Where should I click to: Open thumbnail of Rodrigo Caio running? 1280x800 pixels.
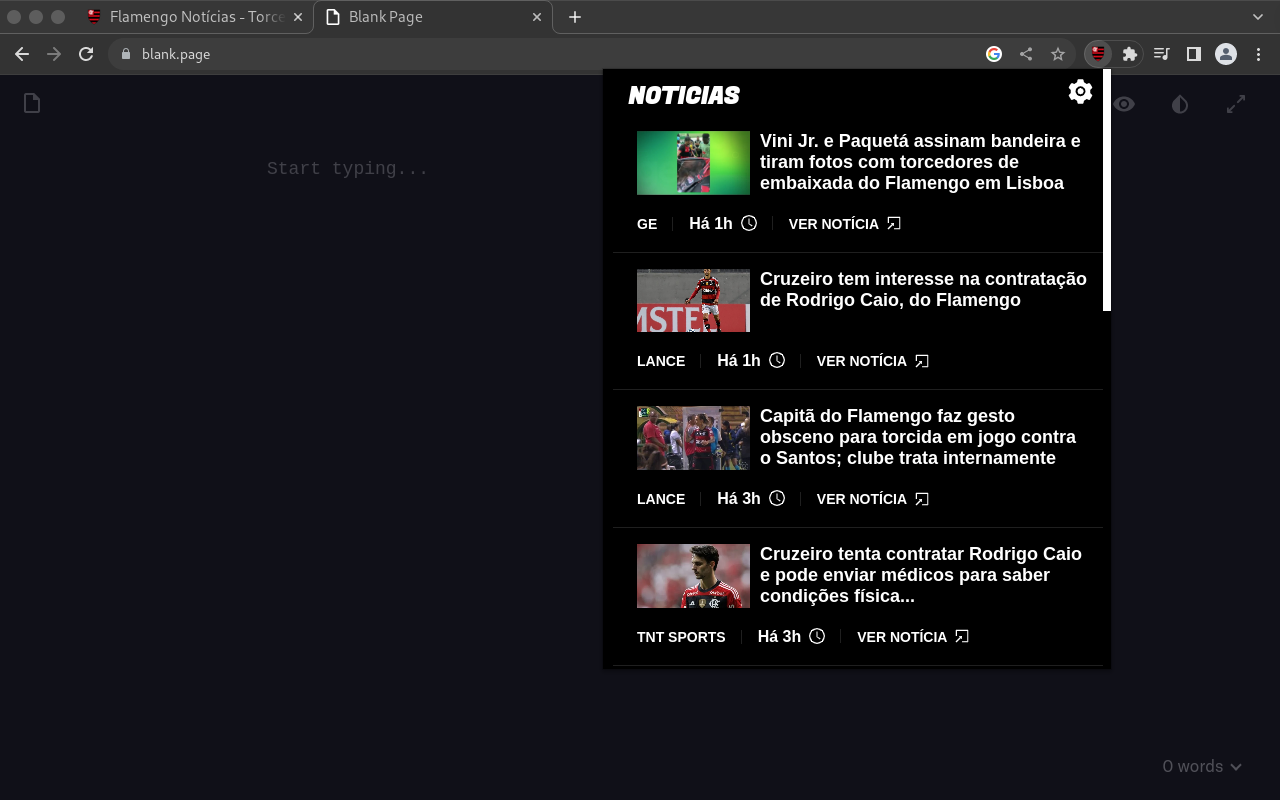(x=693, y=300)
